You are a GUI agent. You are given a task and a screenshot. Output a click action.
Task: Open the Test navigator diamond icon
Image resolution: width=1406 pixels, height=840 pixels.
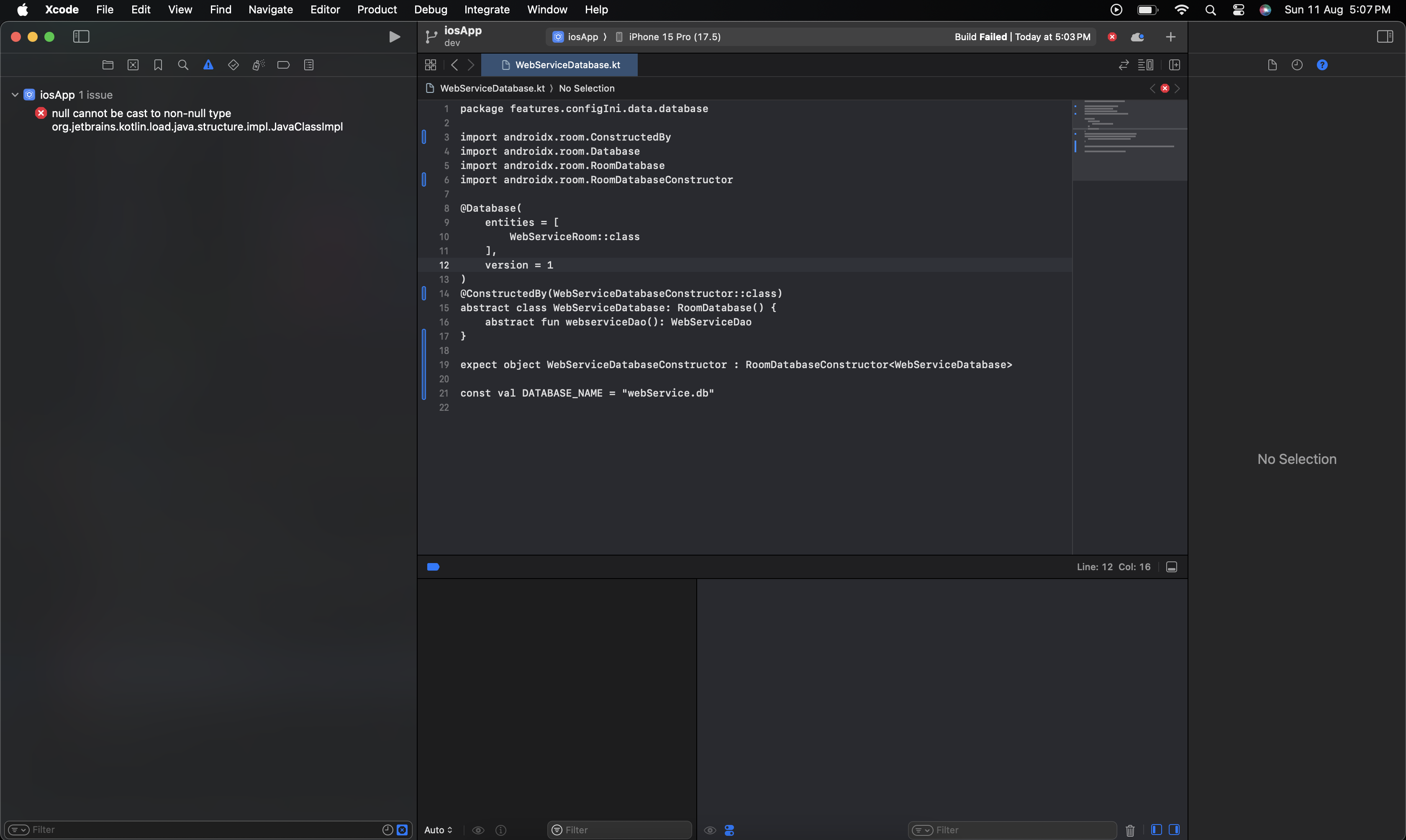coord(233,65)
